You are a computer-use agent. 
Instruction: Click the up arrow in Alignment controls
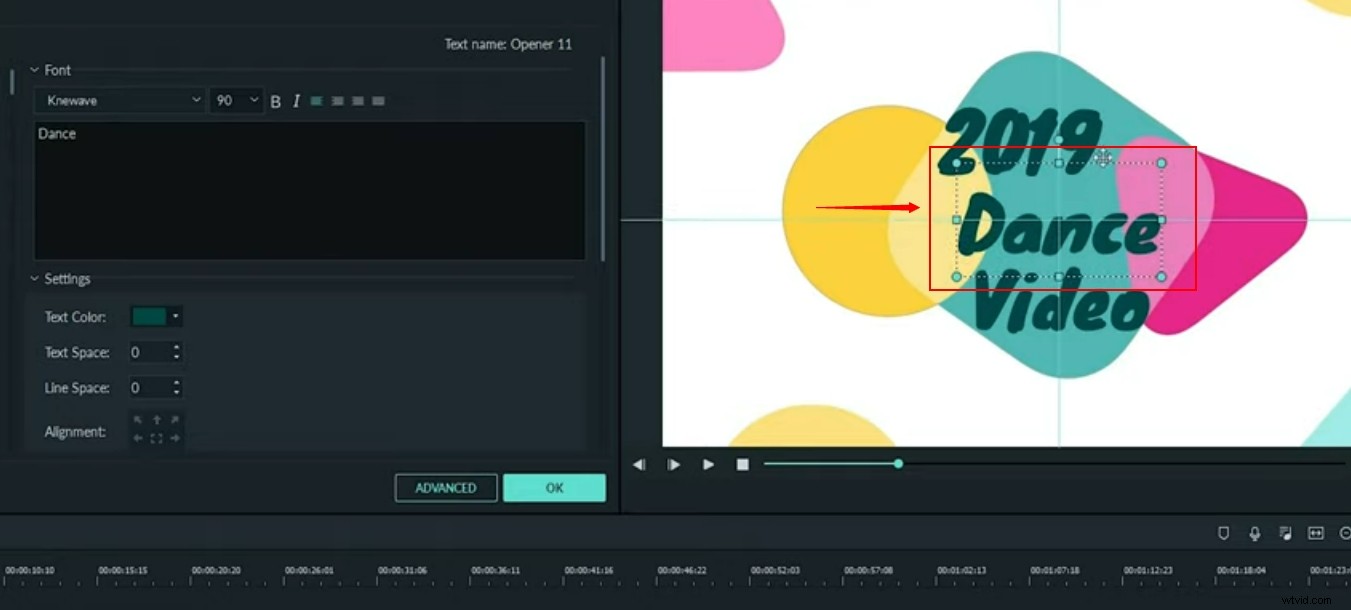click(x=157, y=419)
